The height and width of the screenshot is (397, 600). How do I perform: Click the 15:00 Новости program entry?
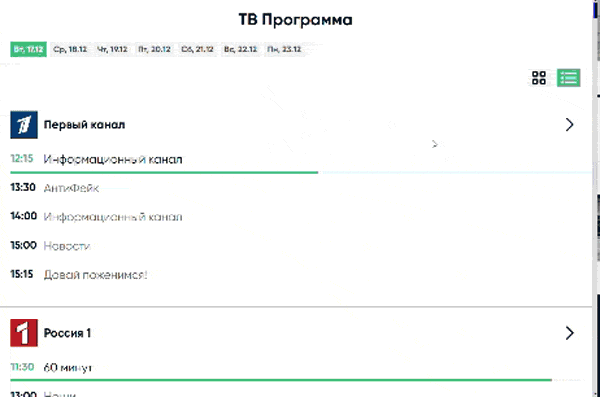[x=50, y=245]
